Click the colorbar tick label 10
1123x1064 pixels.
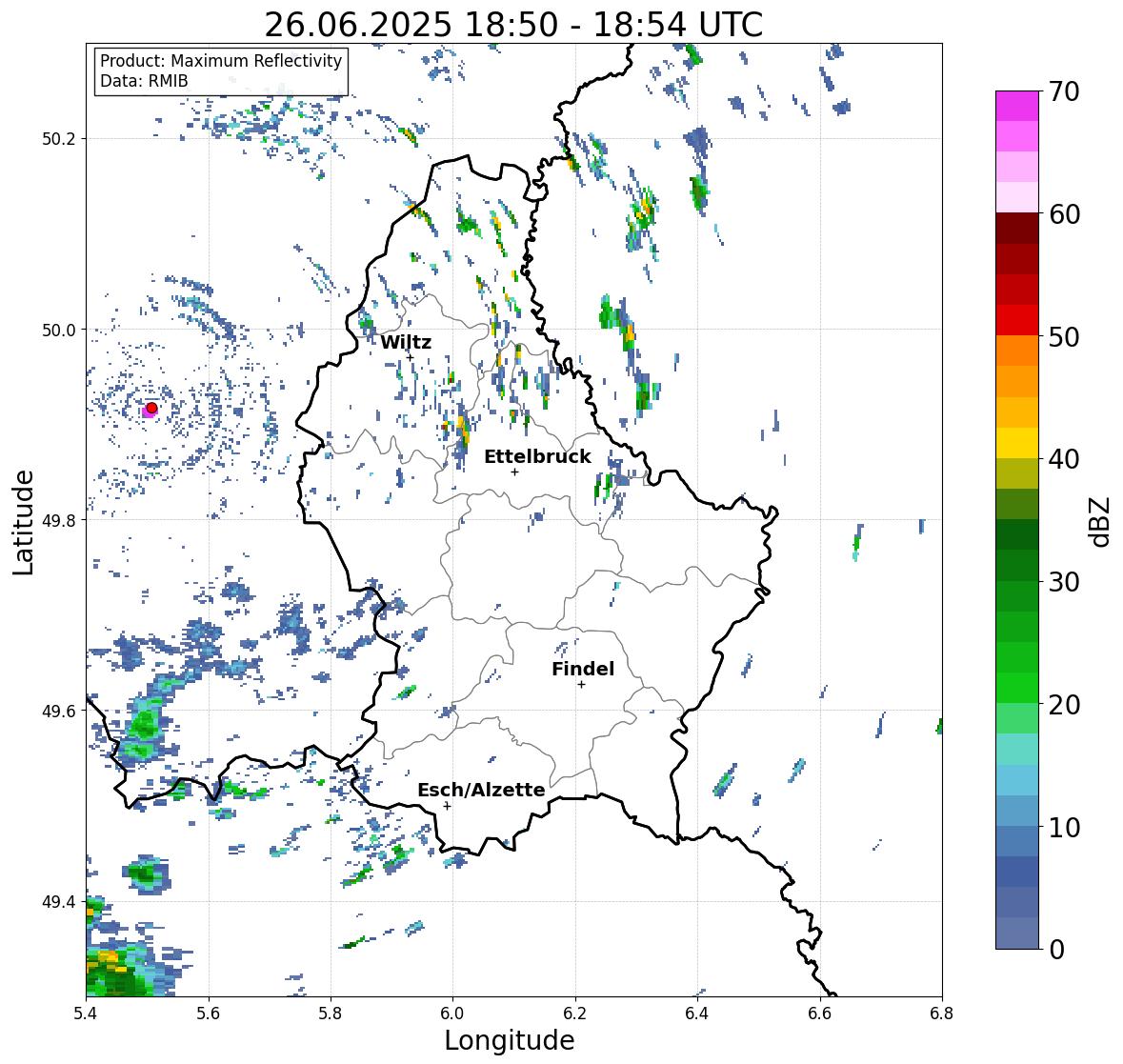click(1064, 827)
